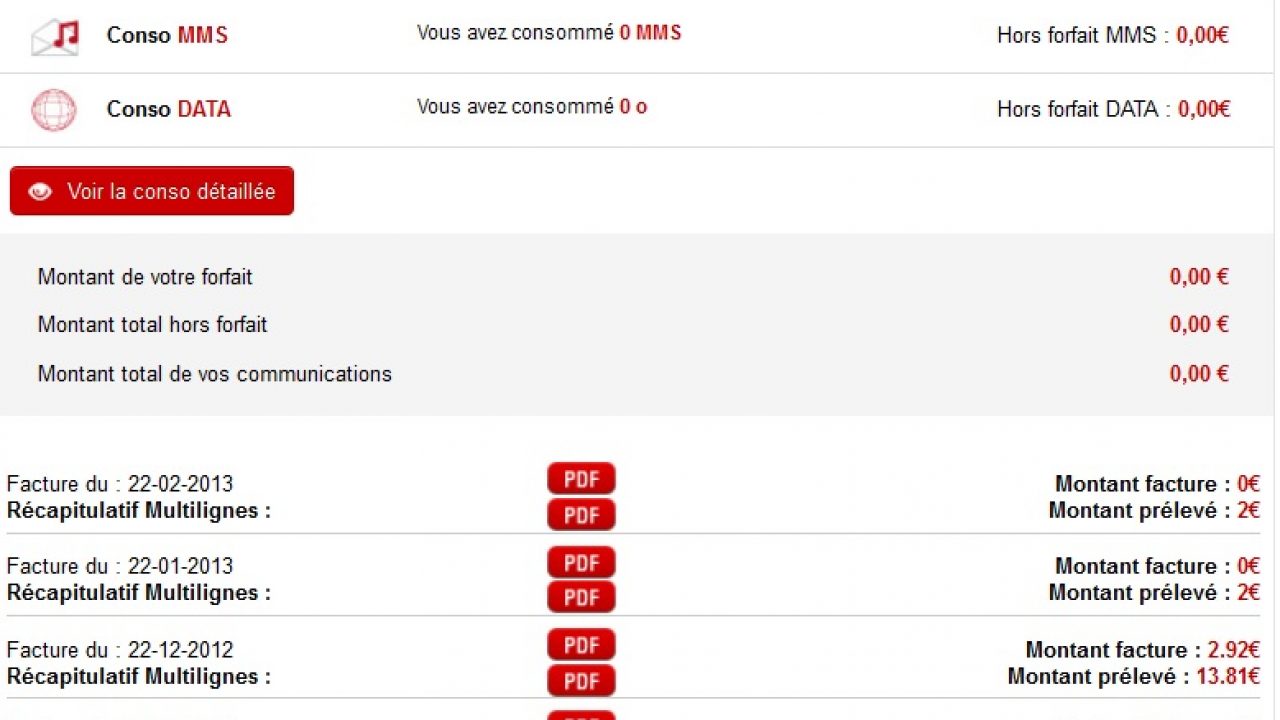This screenshot has width=1280, height=720.
Task: Select the Conso DATA label
Action: 168,109
